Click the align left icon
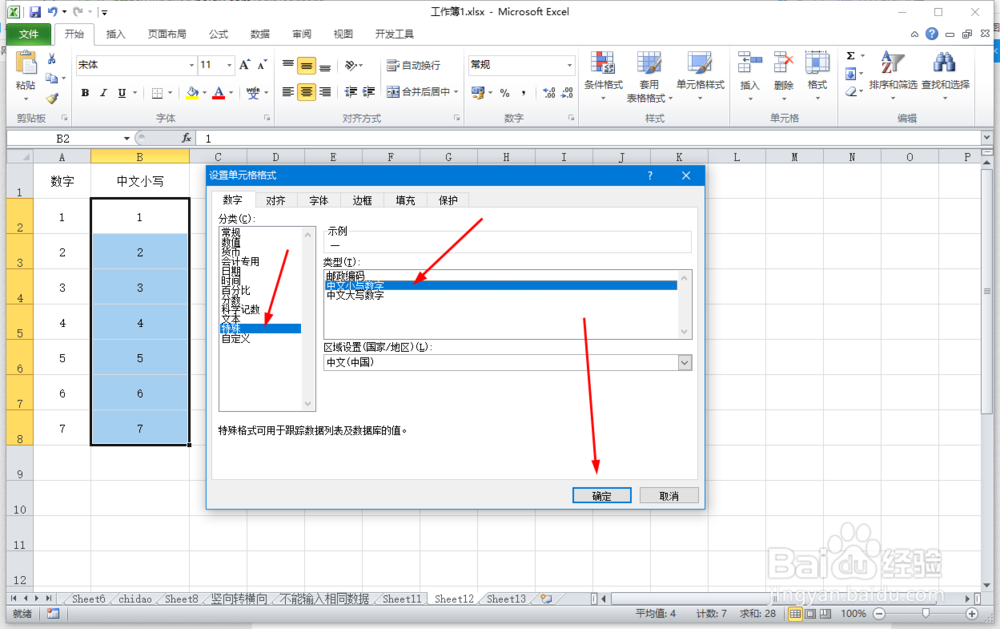Screen dimensions: 1000x629 point(288,92)
